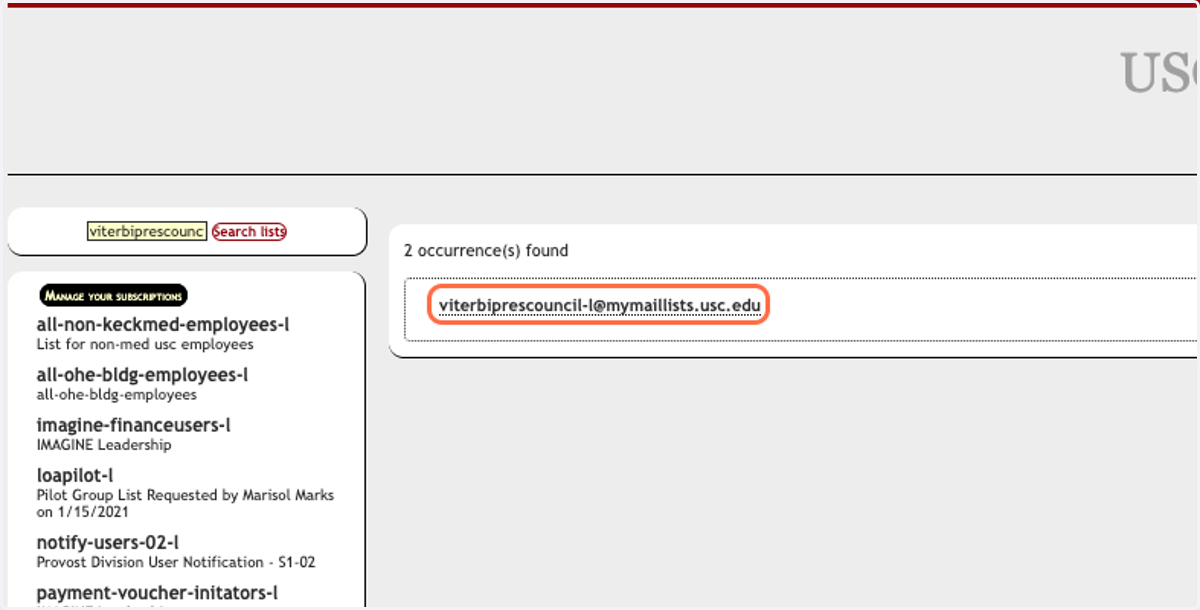Open viterbiprescouncil-l@mymaillists.usc.edu list link
1200x610 pixels.
click(x=600, y=306)
